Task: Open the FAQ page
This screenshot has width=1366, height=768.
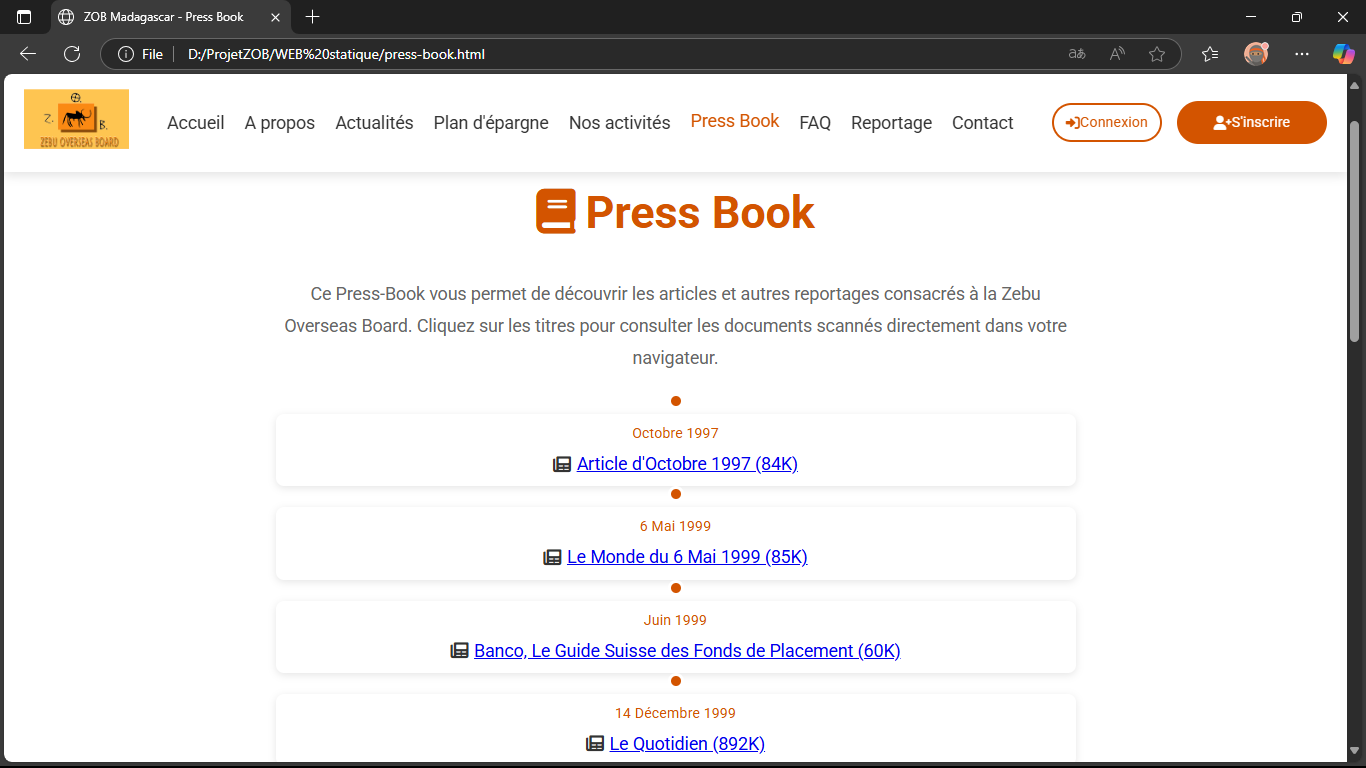Action: 815,123
